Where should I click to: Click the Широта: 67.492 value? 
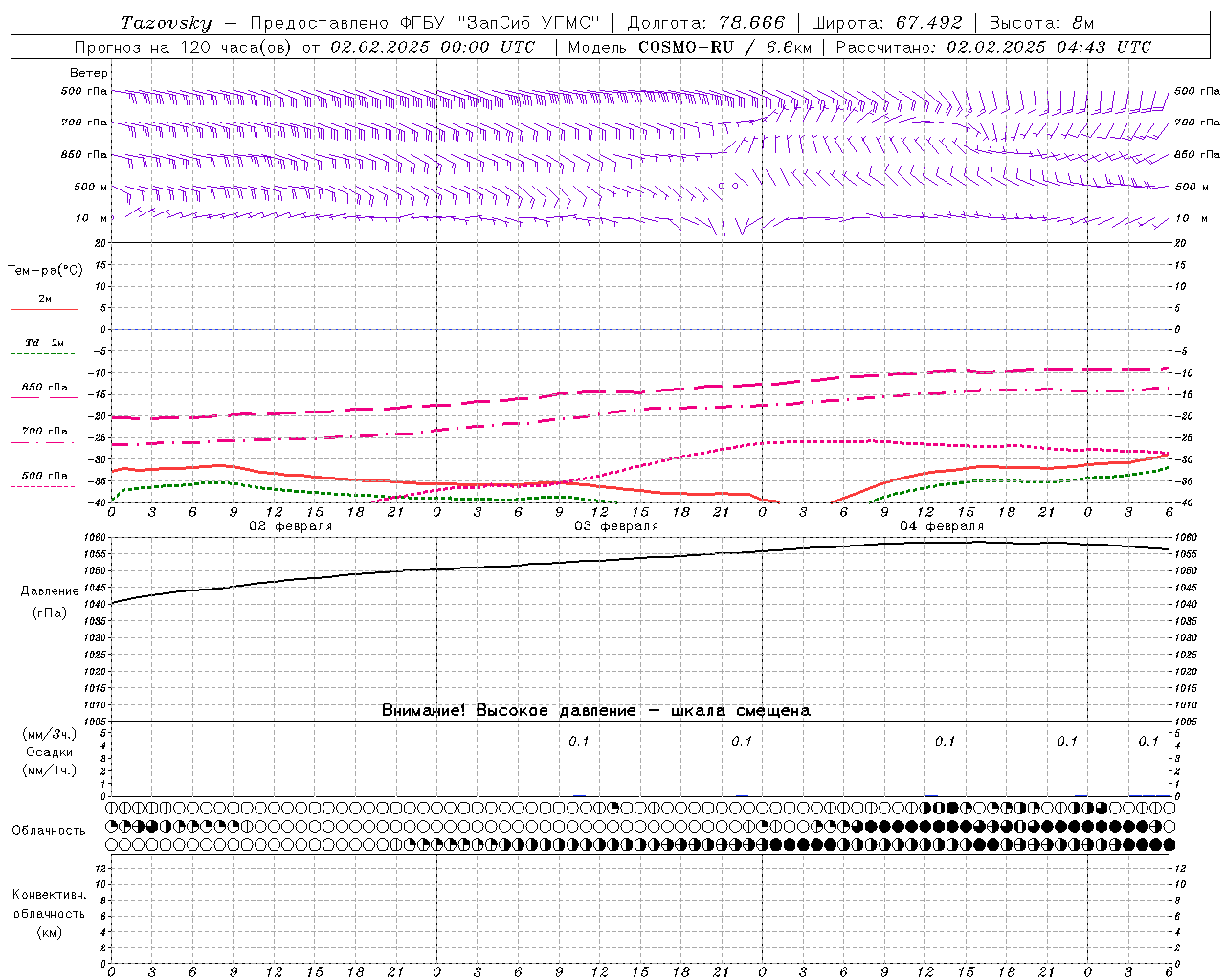pos(886,23)
